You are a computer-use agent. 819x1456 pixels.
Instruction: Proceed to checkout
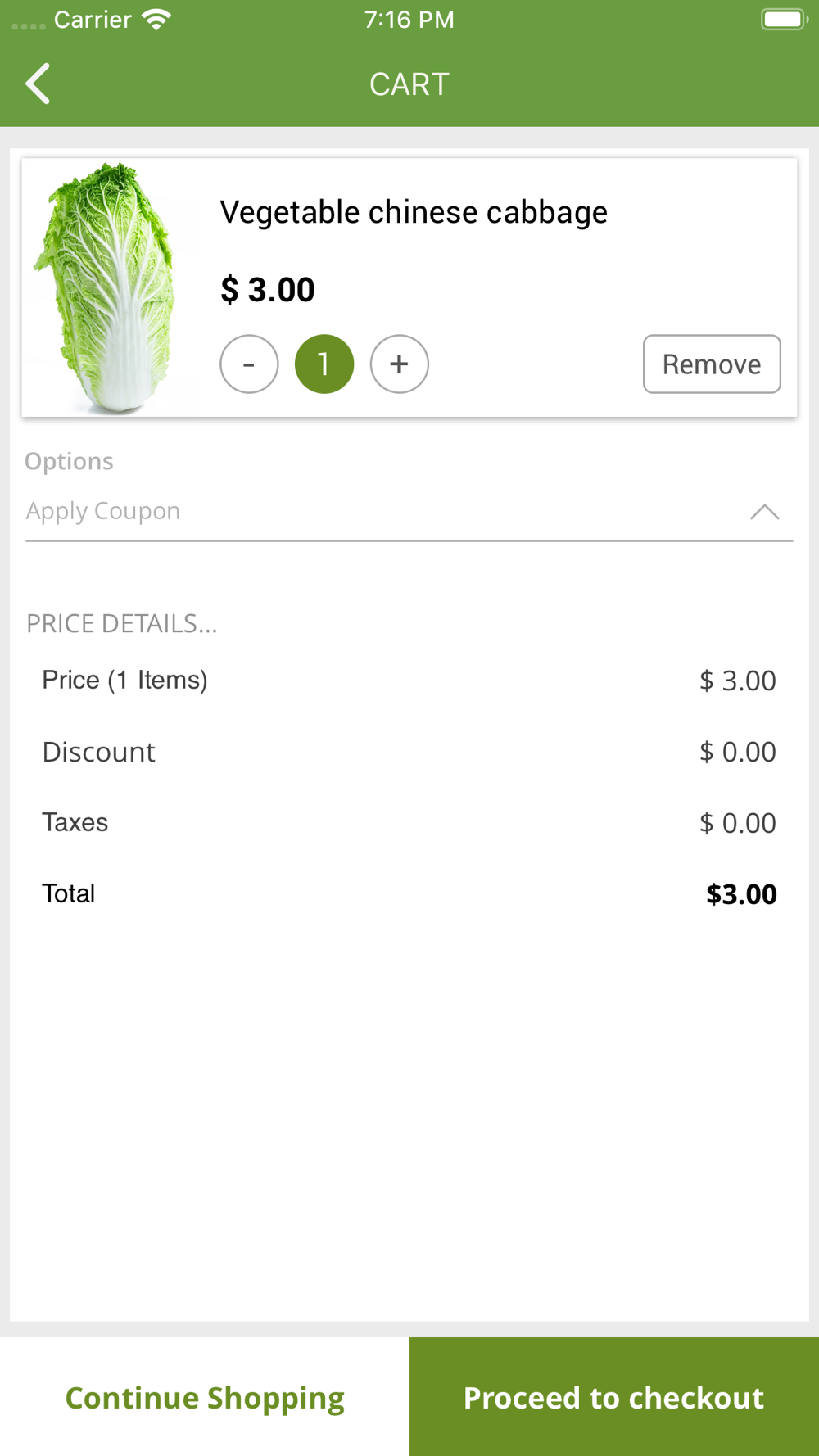[x=614, y=1397]
